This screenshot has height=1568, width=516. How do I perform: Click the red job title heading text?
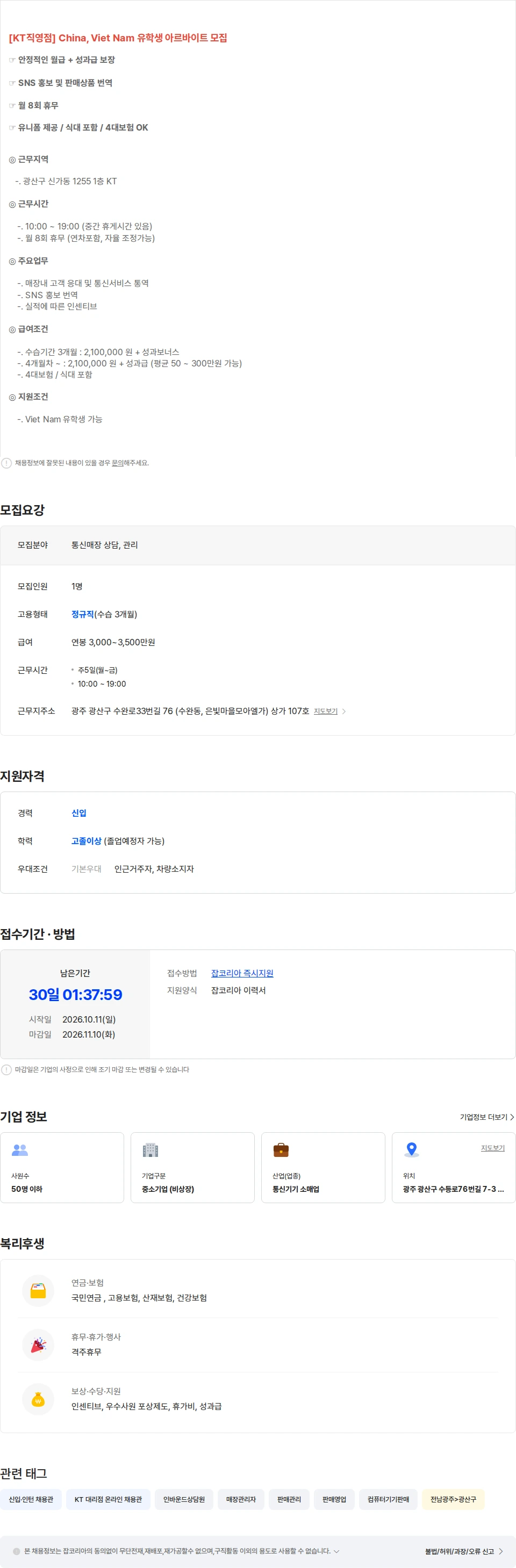pyautogui.click(x=118, y=38)
